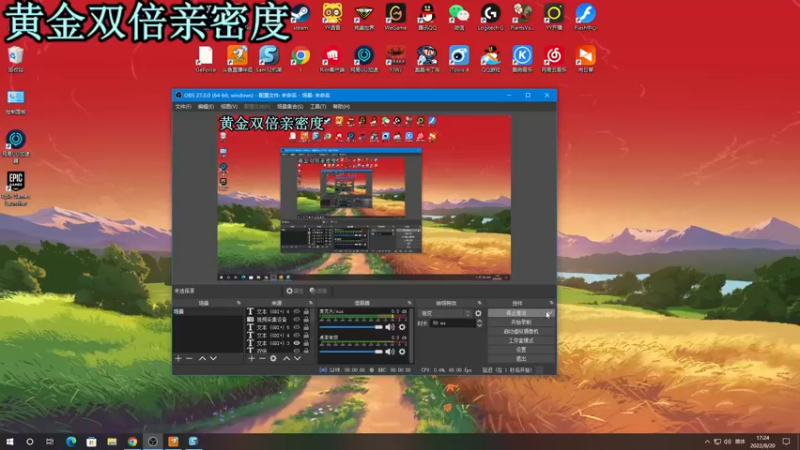The height and width of the screenshot is (450, 800).
Task: Open source properties gear in sources toolbar
Action: pos(273,359)
